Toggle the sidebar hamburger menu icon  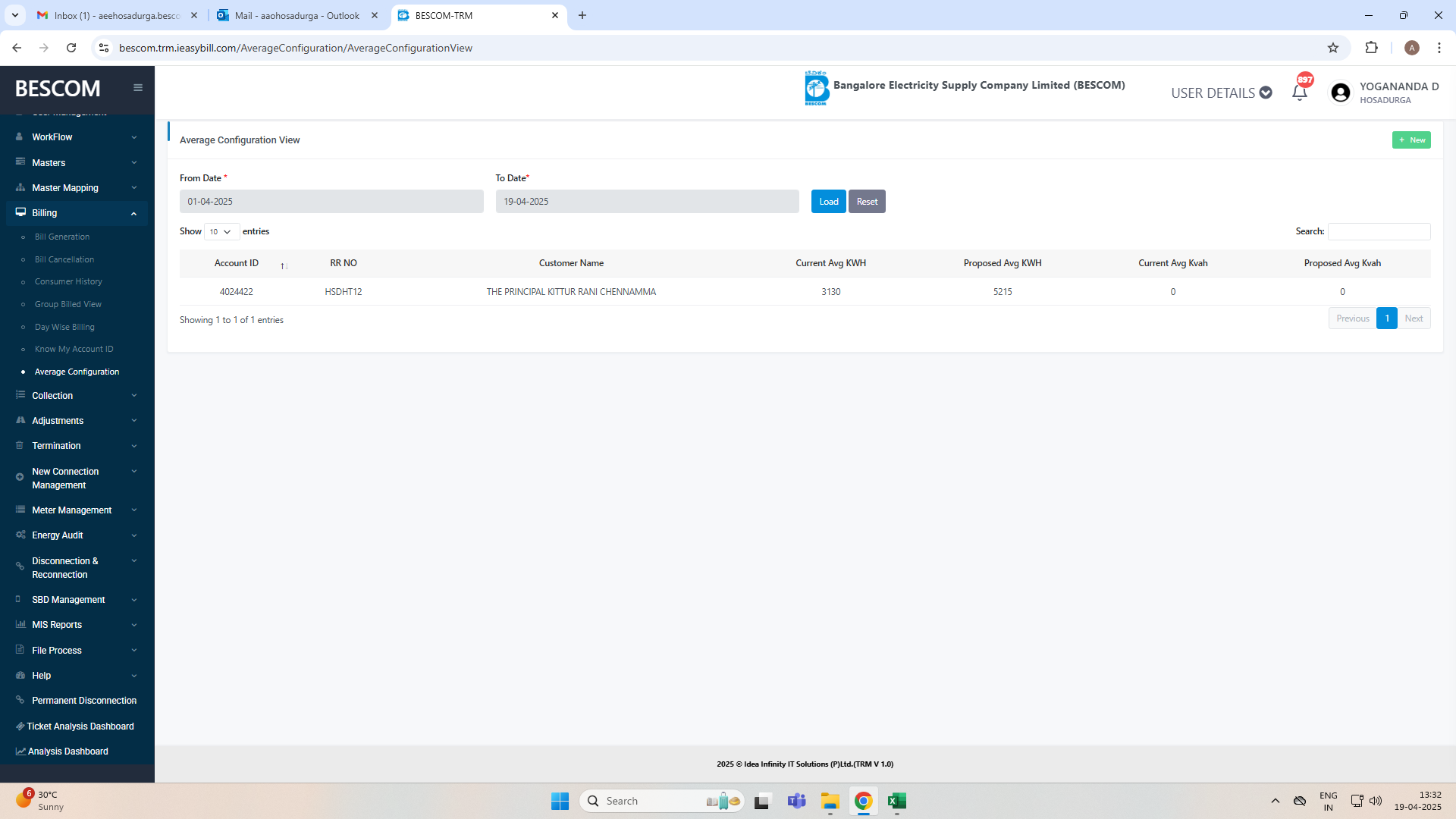138,88
